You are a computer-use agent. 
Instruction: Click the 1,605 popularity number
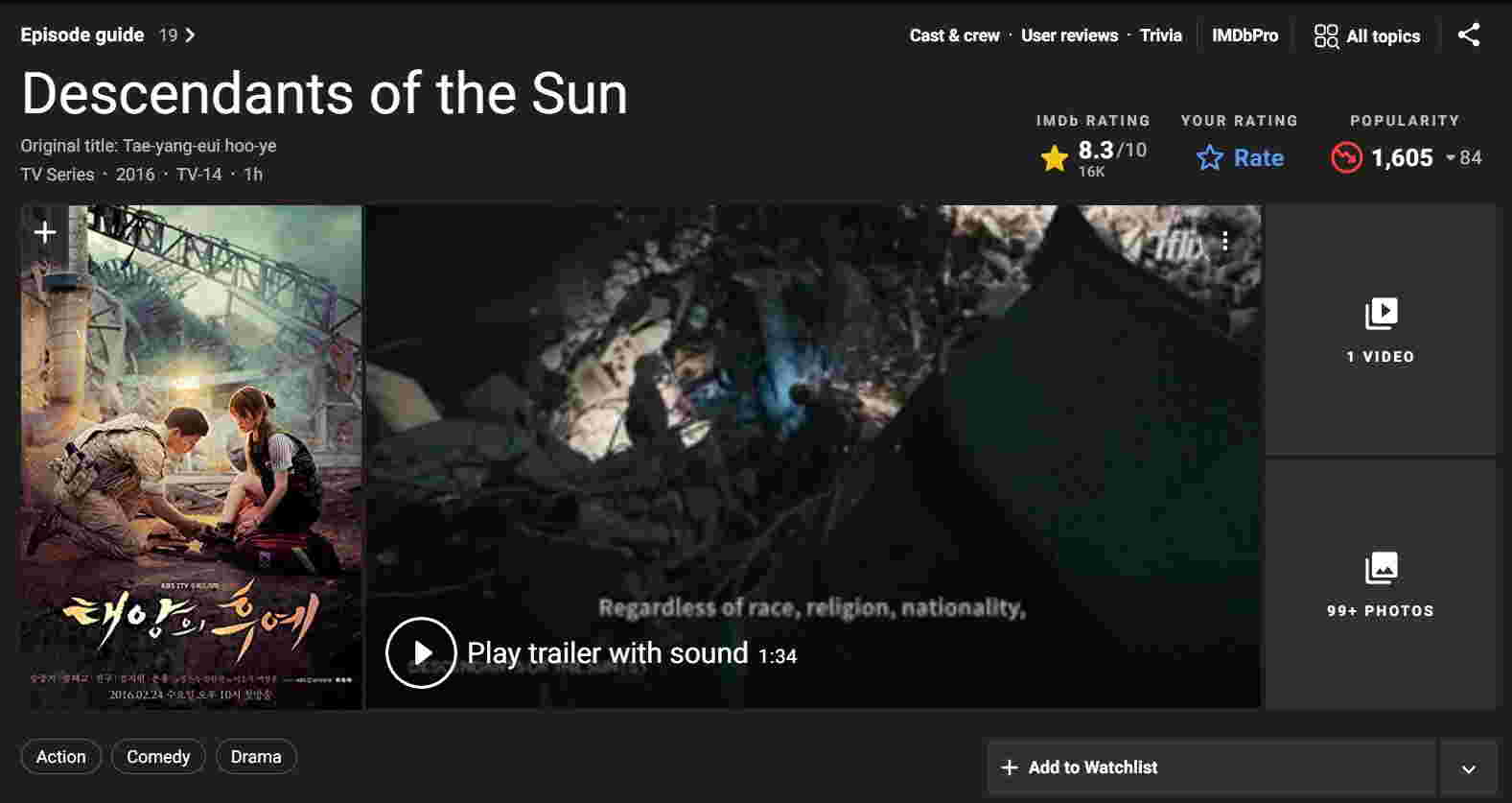1402,157
